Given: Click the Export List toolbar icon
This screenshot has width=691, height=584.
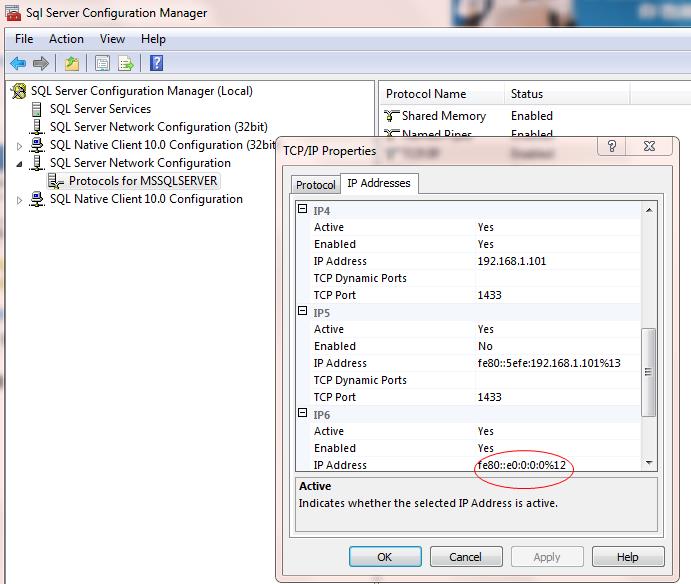Looking at the screenshot, I should [126, 63].
